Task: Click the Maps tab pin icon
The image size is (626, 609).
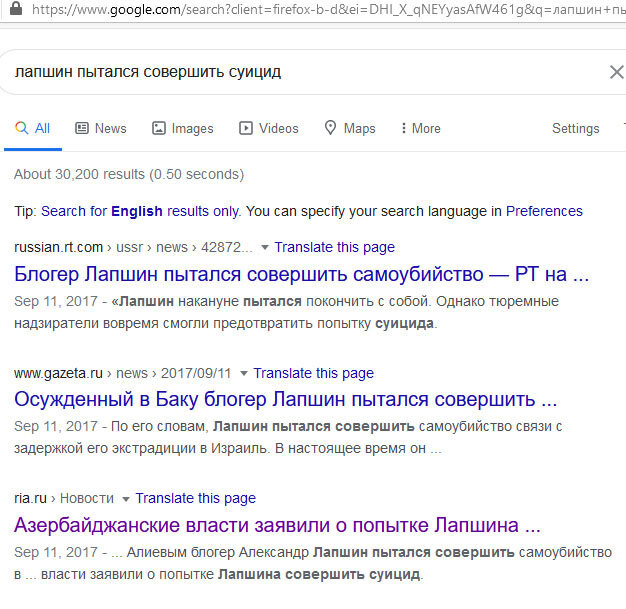Action: [330, 128]
